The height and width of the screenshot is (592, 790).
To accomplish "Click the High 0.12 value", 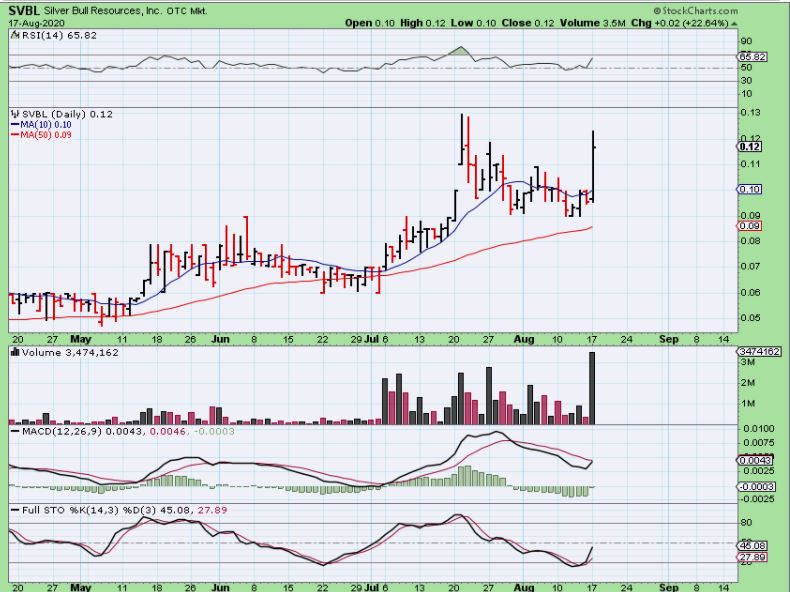I will (423, 23).
